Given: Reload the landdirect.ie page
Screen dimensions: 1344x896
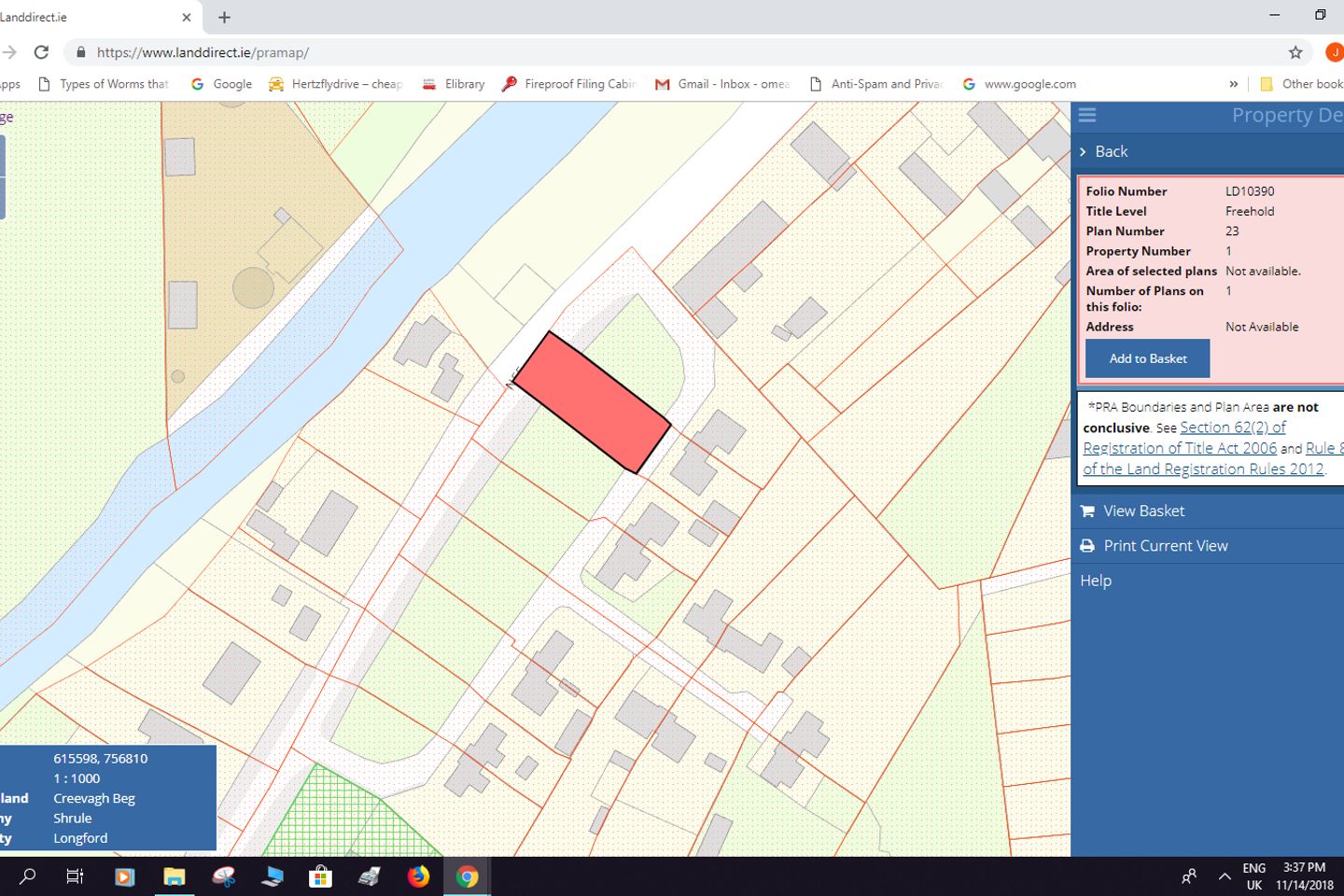Looking at the screenshot, I should (x=41, y=51).
